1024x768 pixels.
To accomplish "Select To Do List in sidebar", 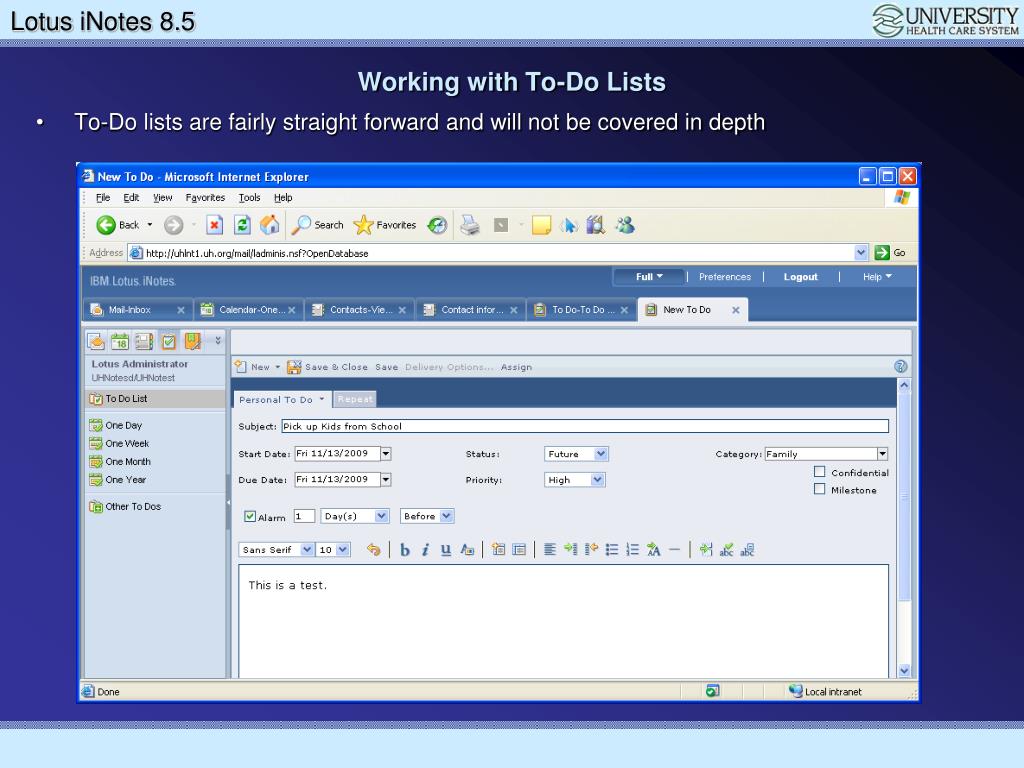I will pos(155,399).
